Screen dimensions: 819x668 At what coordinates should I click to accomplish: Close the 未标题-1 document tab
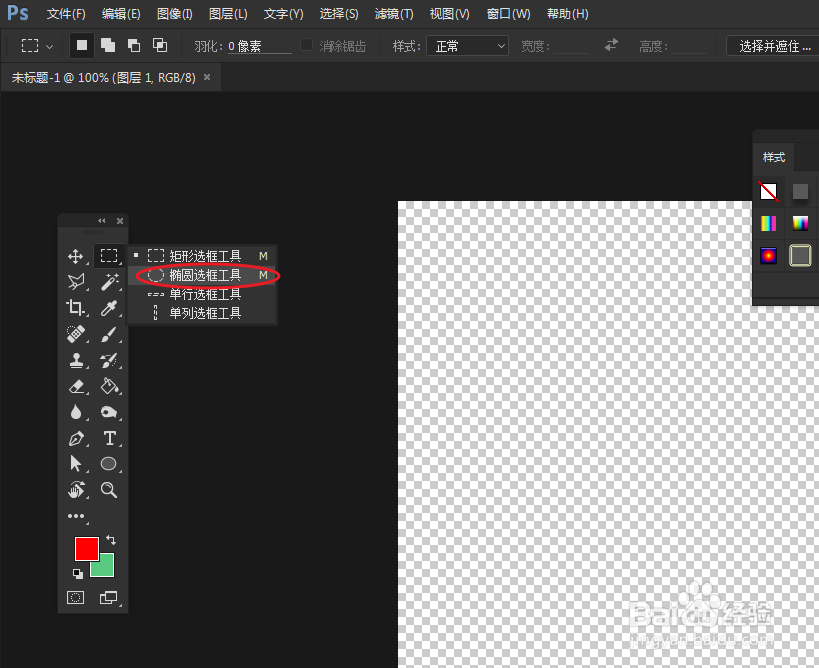[207, 77]
